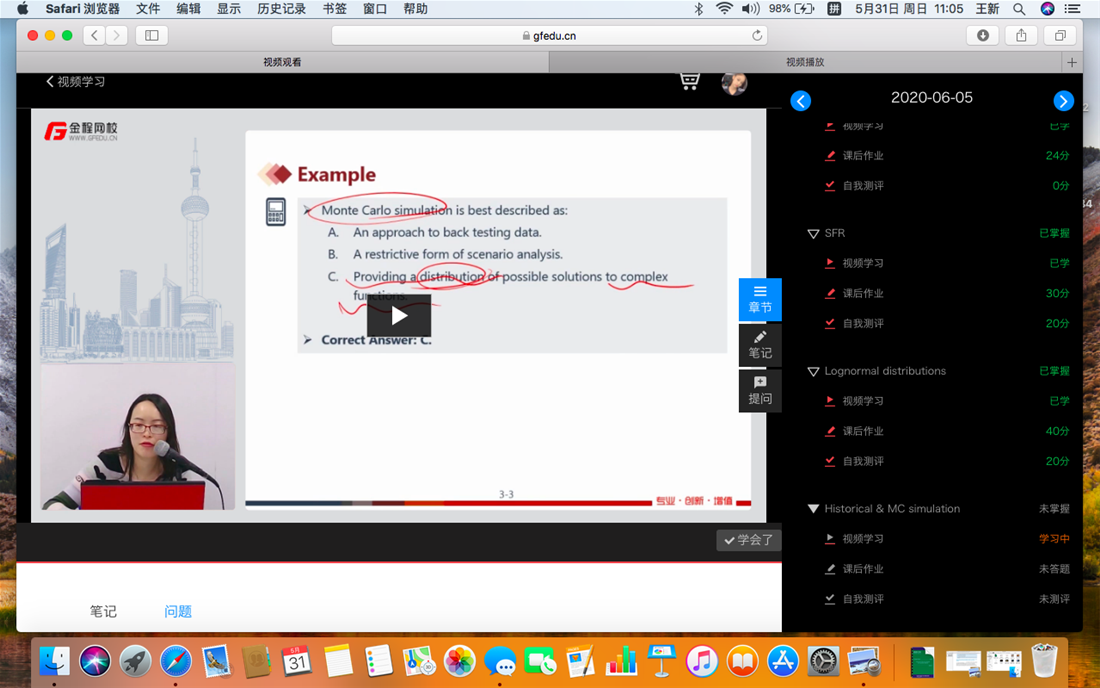Open the 笔记 notes pencil button

pyautogui.click(x=760, y=345)
